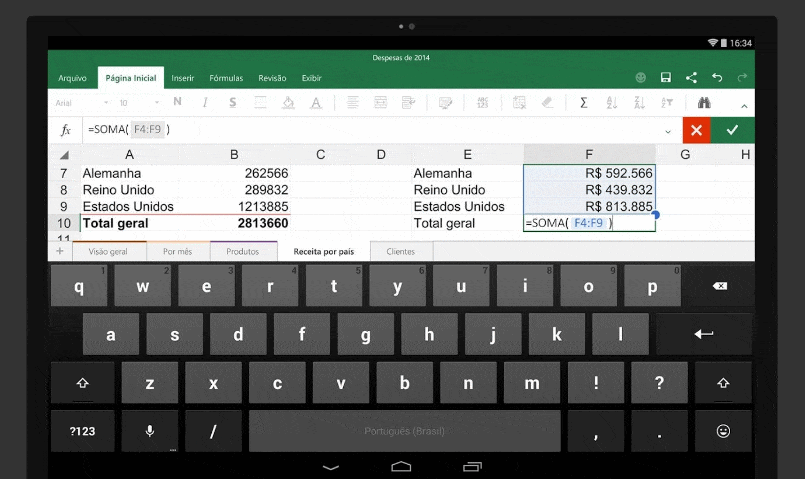
Task: Tap the Share icon in the title bar
Action: pyautogui.click(x=691, y=78)
